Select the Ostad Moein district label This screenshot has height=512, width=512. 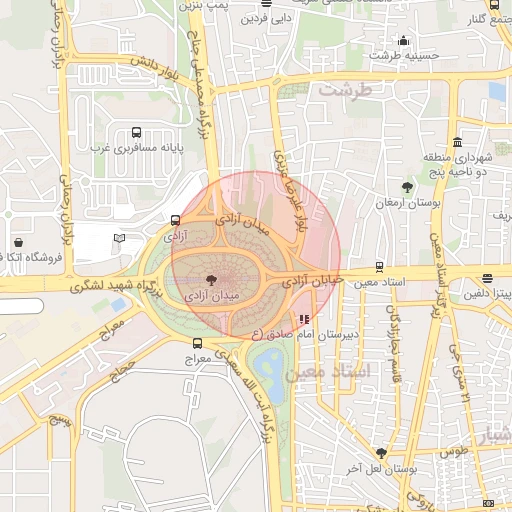[x=328, y=372]
